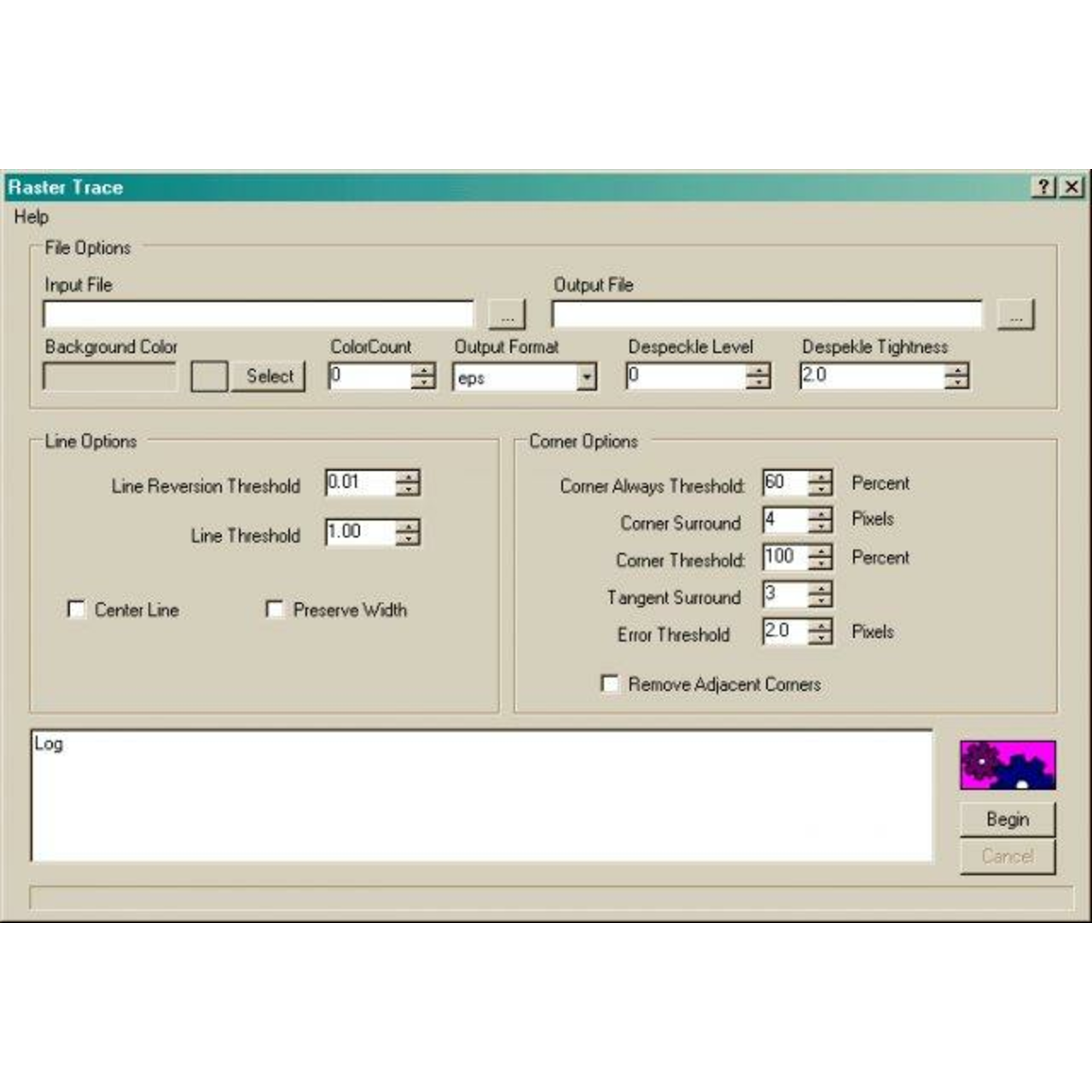The height and width of the screenshot is (1092, 1092).
Task: Click the gears animation icon
Action: pos(1008,765)
